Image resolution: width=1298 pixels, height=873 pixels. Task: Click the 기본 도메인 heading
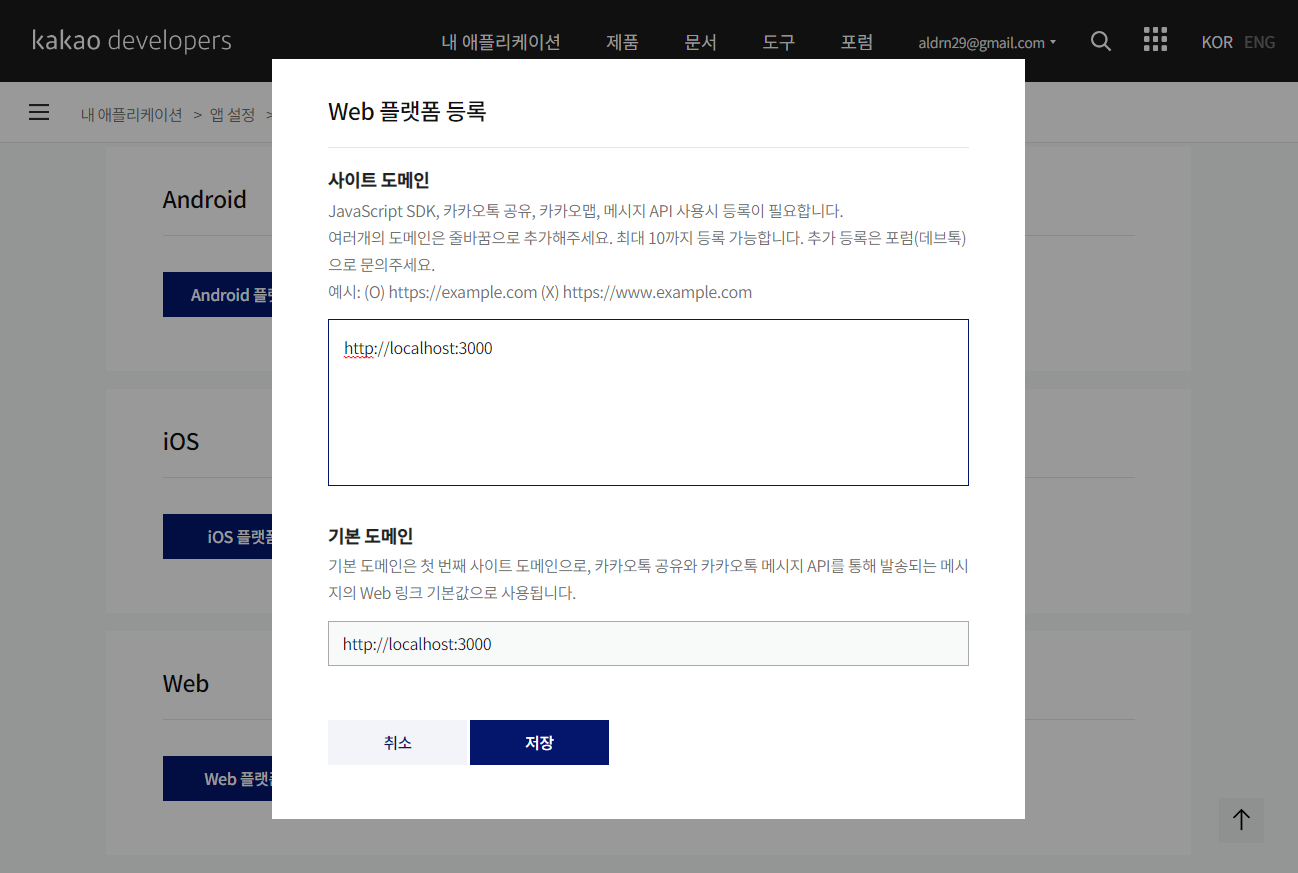(370, 536)
